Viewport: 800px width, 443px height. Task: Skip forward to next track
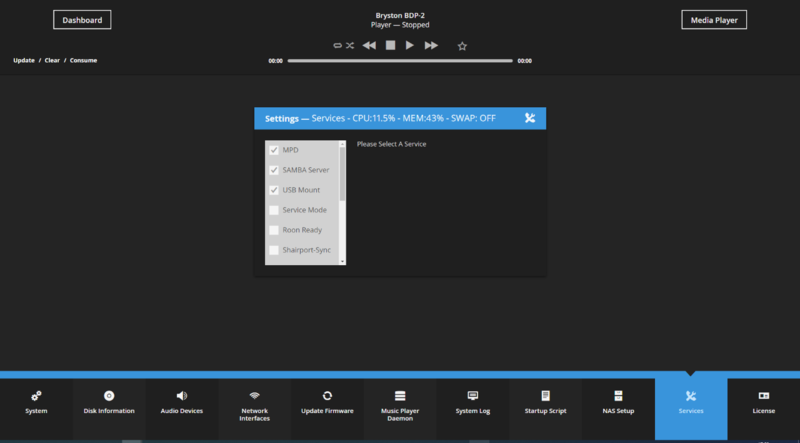coord(431,46)
